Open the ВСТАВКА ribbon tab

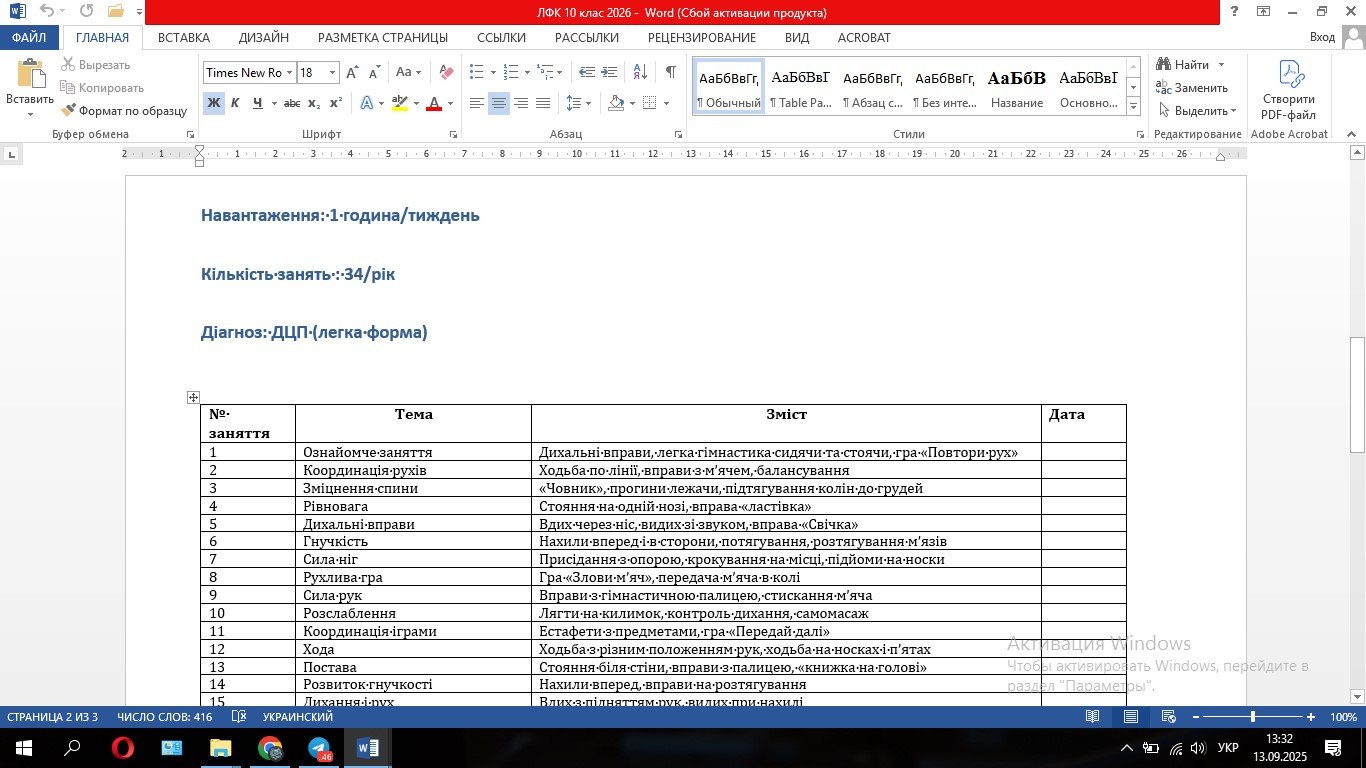coord(183,38)
